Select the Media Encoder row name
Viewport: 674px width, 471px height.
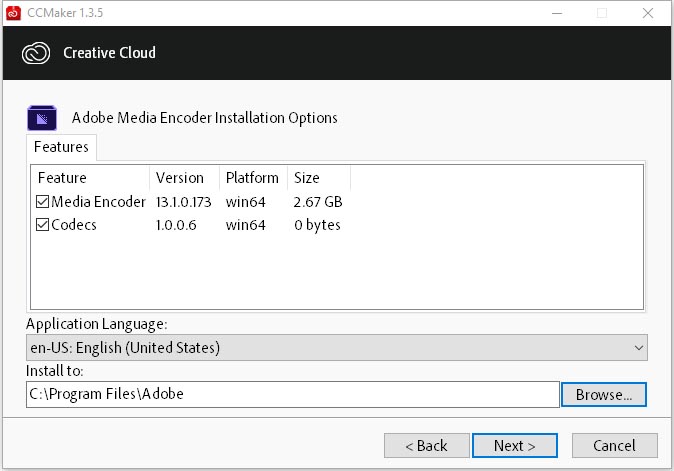[98, 202]
